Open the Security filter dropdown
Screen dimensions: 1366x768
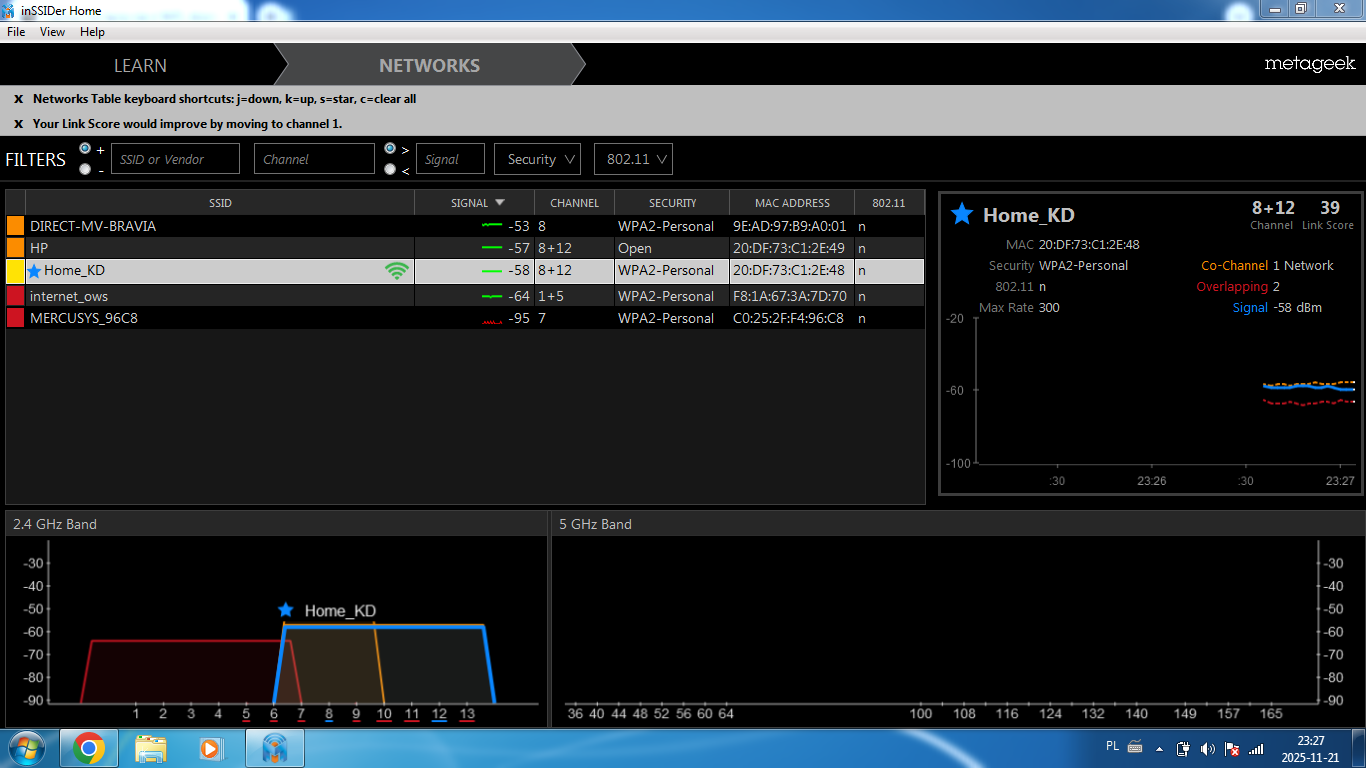click(x=538, y=159)
